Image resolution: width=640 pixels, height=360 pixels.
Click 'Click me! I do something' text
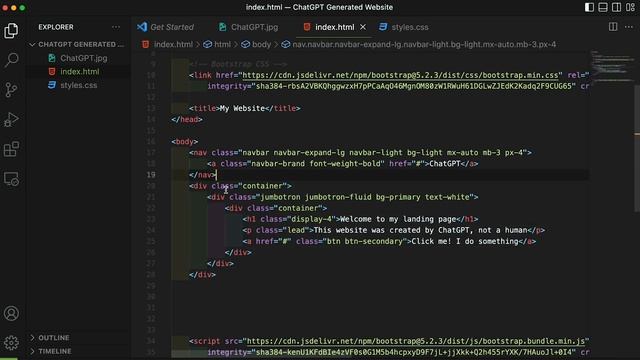(465, 241)
